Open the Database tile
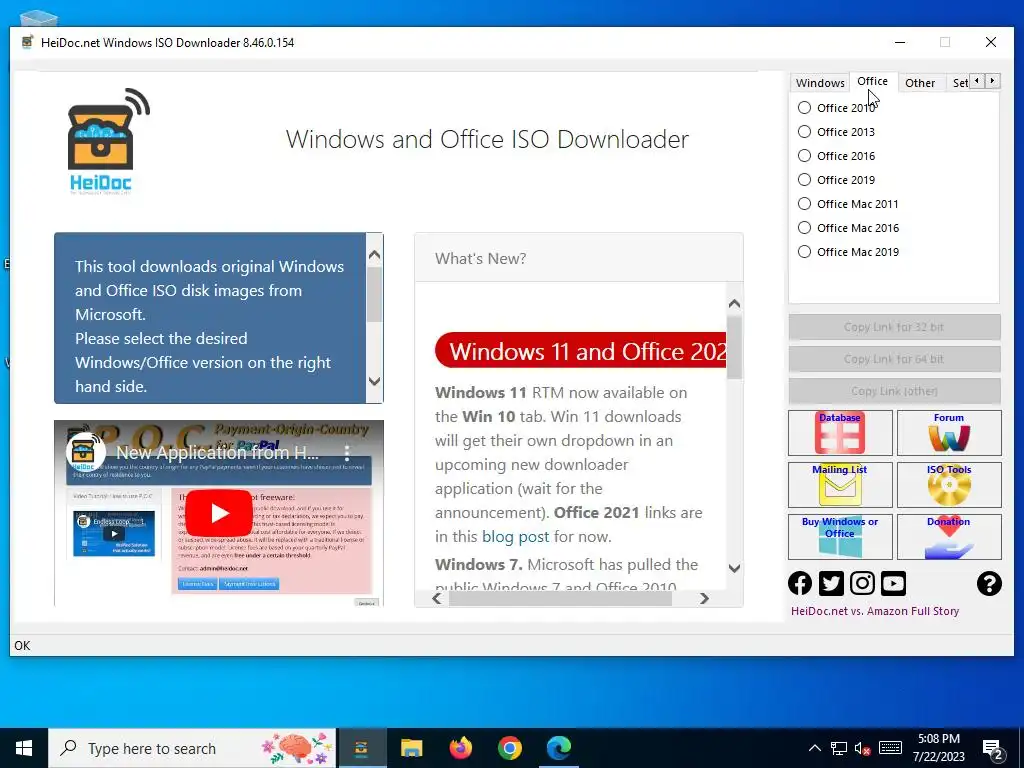 pyautogui.click(x=840, y=432)
